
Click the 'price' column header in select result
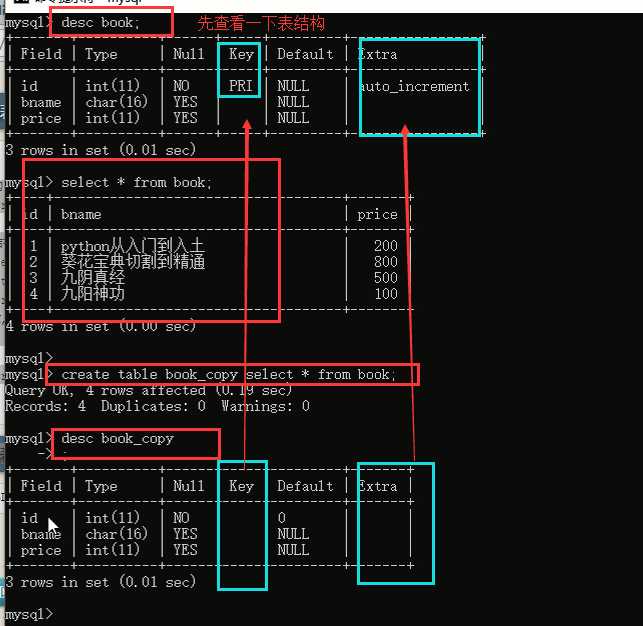pyautogui.click(x=377, y=214)
